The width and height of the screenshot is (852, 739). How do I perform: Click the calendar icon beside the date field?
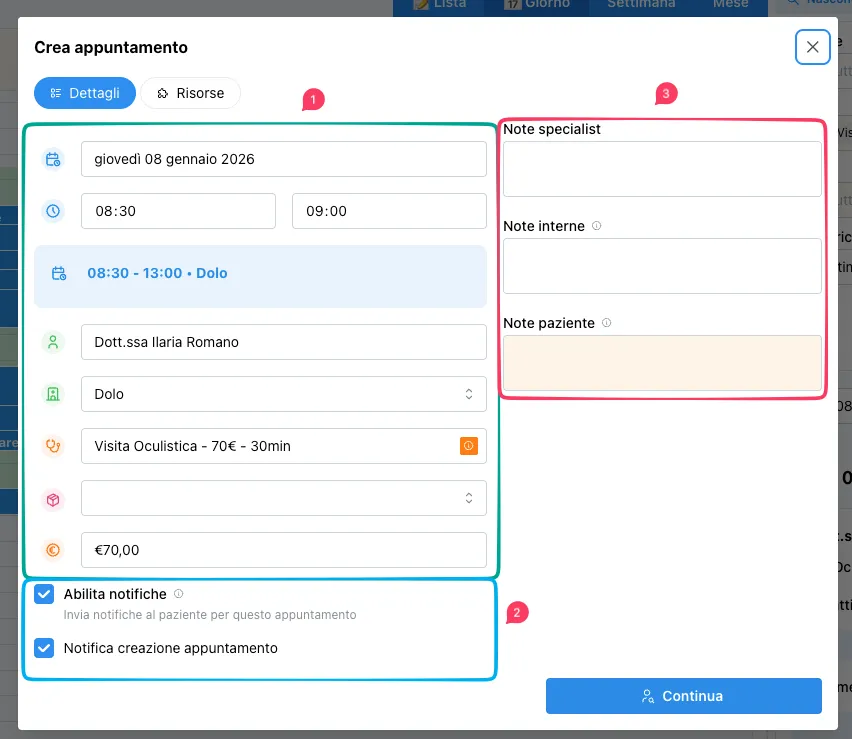pyautogui.click(x=53, y=159)
